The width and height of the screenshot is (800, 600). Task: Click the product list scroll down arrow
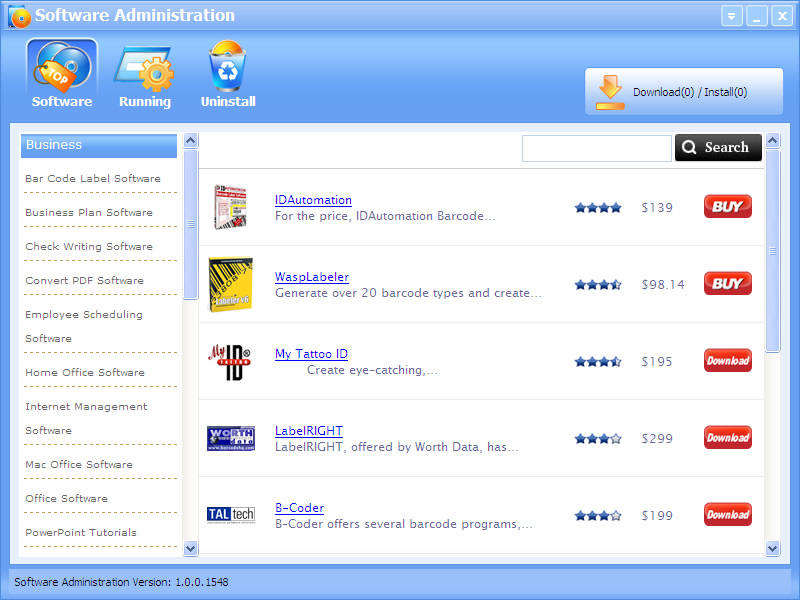click(772, 548)
